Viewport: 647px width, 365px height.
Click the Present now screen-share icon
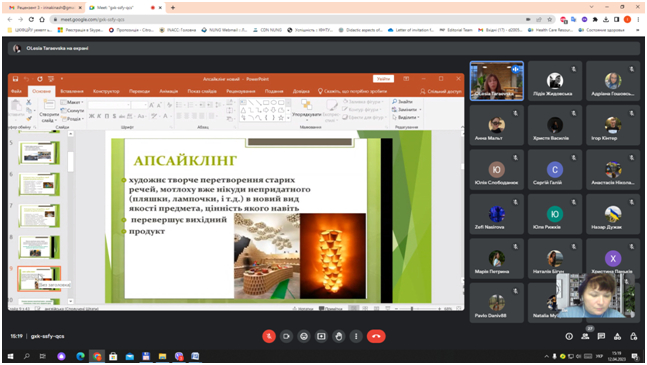tap(321, 336)
